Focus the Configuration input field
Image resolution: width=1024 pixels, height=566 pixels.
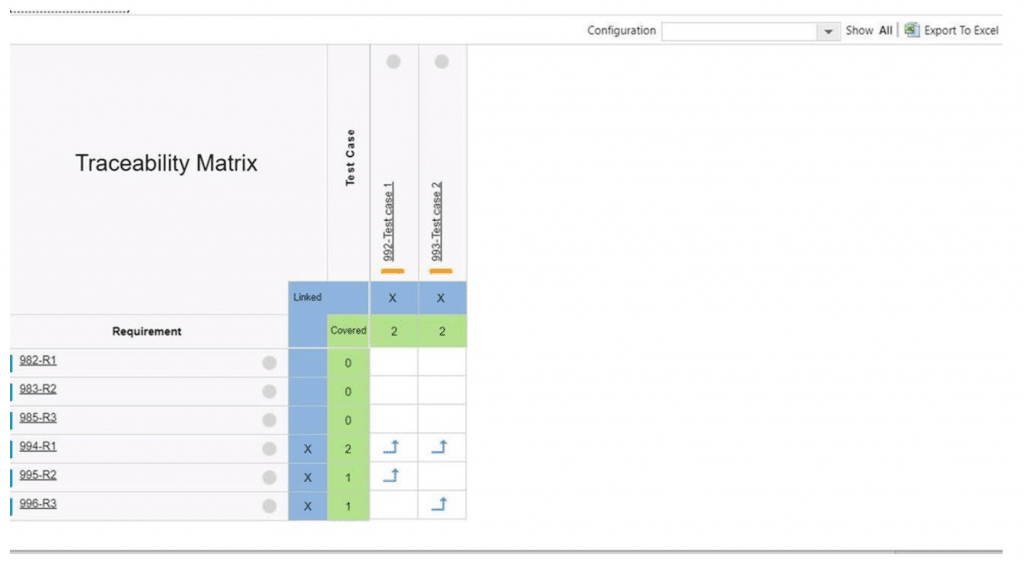(739, 31)
